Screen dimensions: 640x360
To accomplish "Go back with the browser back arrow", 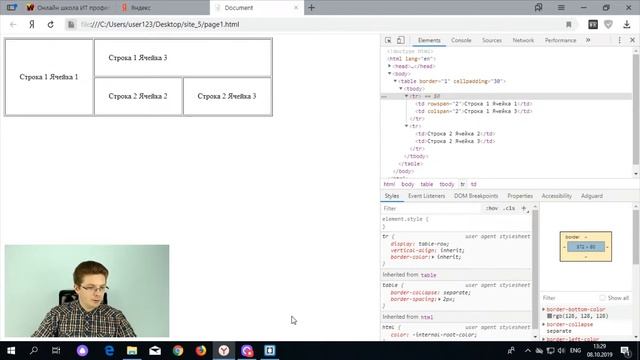I will pos(13,24).
